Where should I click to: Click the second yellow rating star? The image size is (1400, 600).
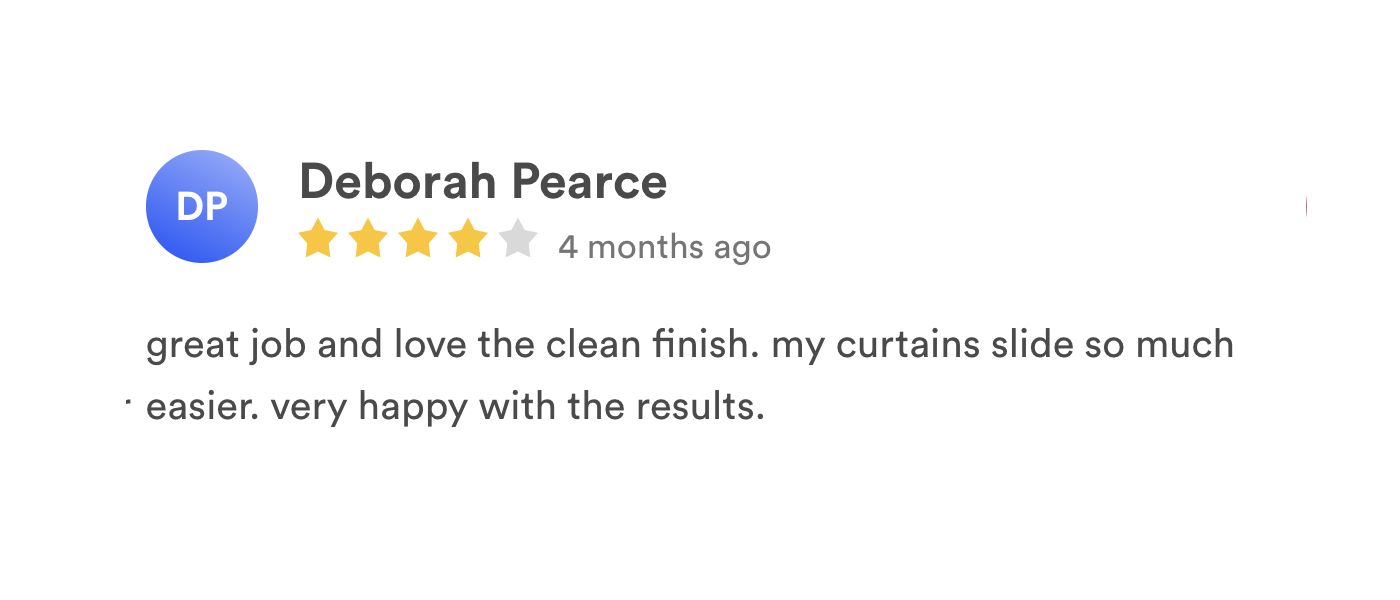[368, 240]
